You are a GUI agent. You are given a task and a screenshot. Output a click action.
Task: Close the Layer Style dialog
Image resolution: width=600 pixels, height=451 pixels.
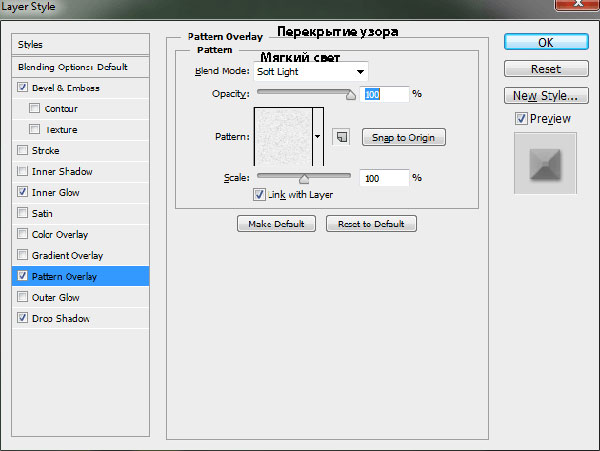click(577, 5)
